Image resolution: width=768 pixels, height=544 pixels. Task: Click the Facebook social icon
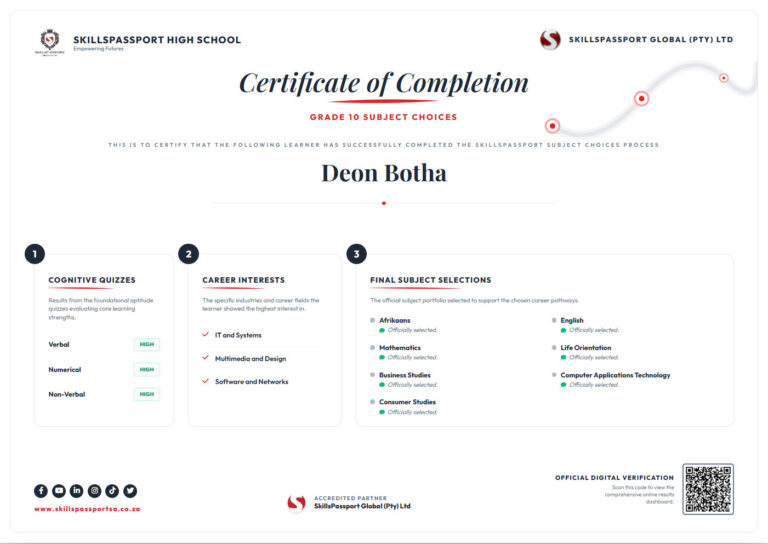coord(41,490)
